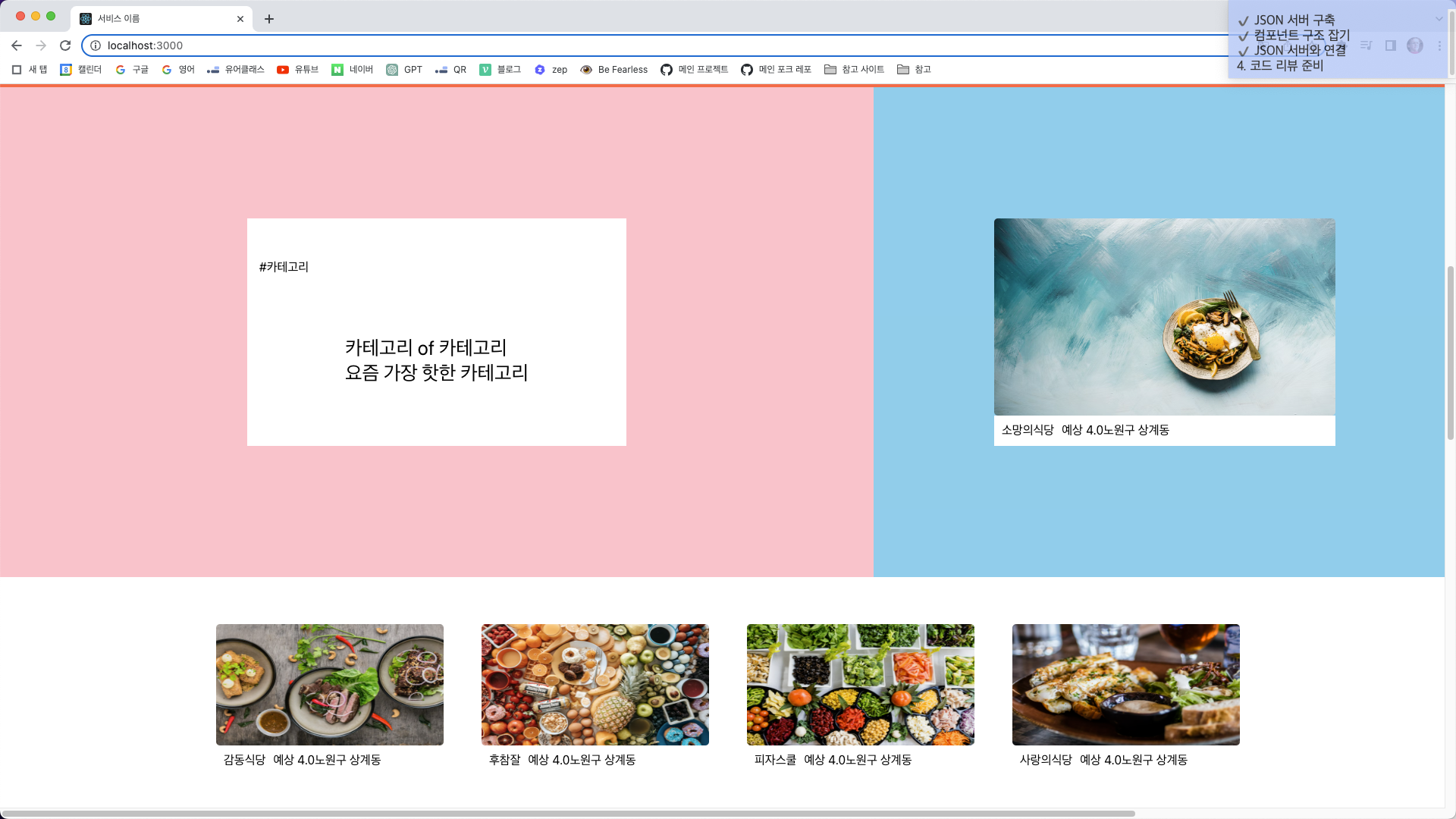Click the browser profile avatar
Screen dimensions: 1456x819
coord(1415,45)
